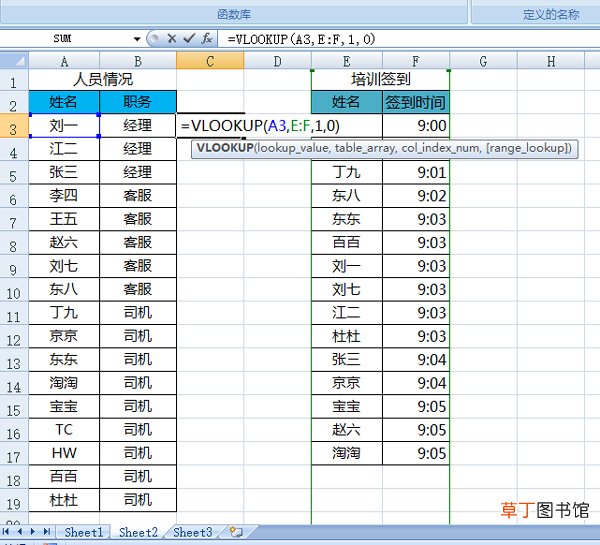Select cell B11 司机 beside 丁九

click(x=138, y=313)
